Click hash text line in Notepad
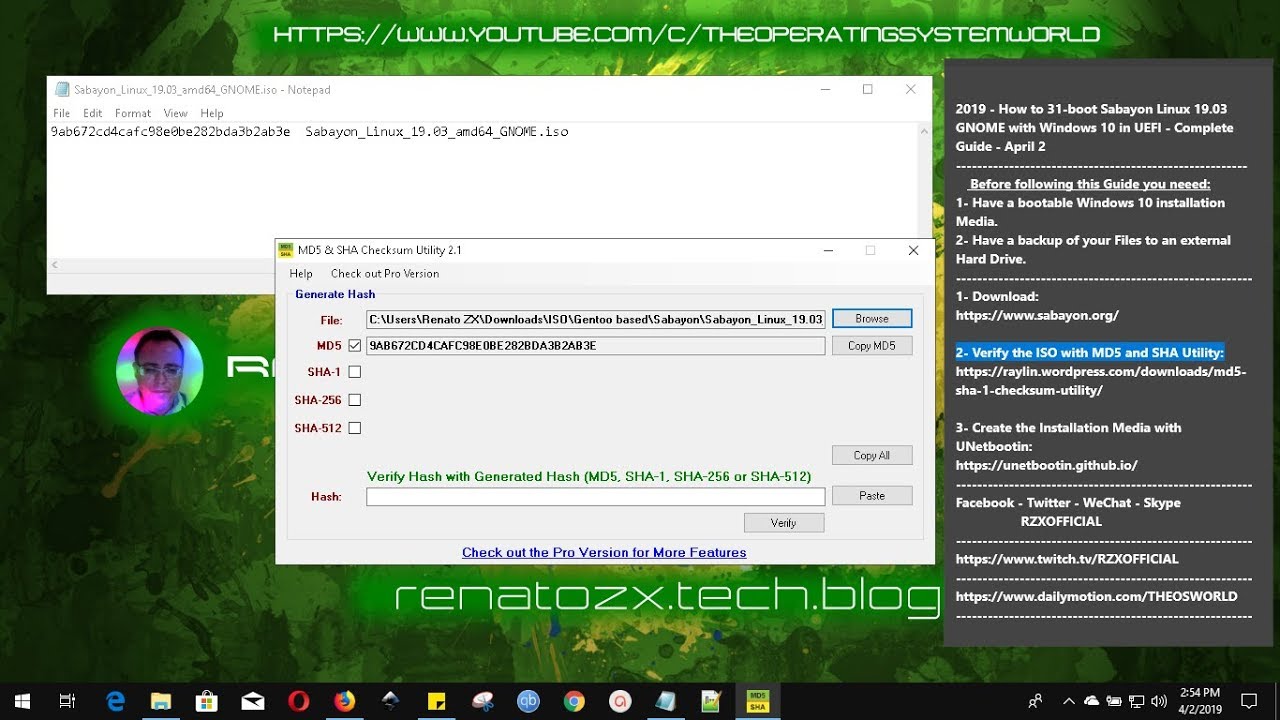1280x720 pixels. (309, 131)
